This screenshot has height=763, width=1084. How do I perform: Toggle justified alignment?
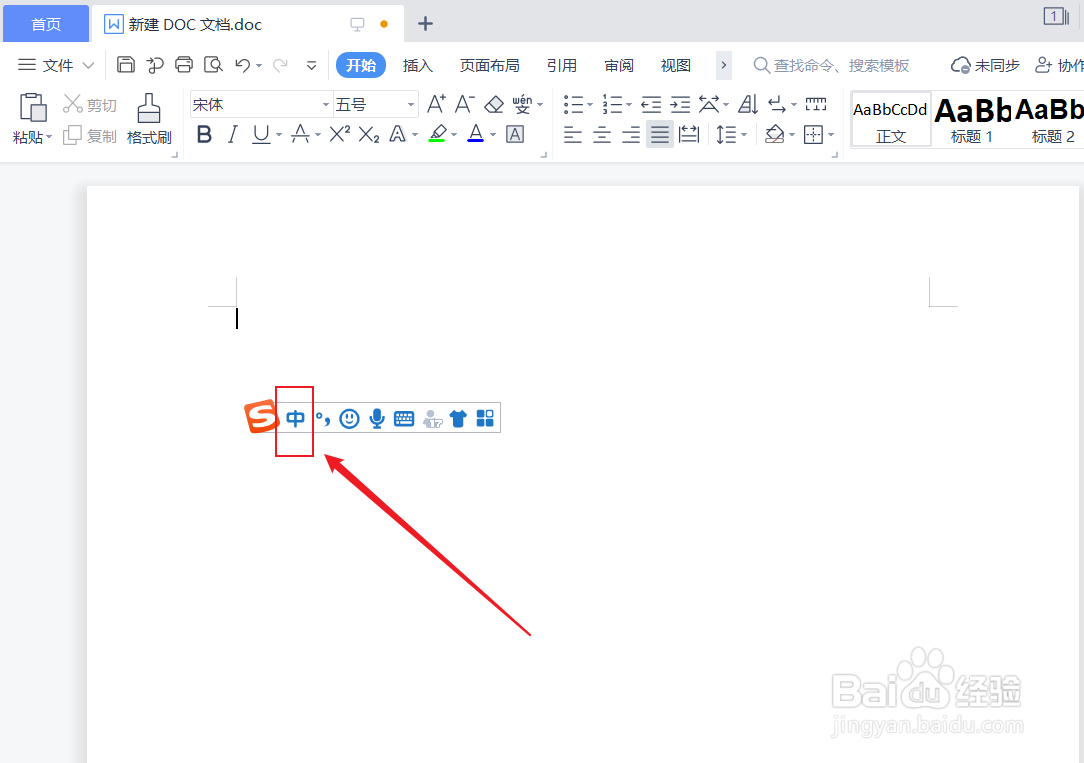(x=660, y=134)
